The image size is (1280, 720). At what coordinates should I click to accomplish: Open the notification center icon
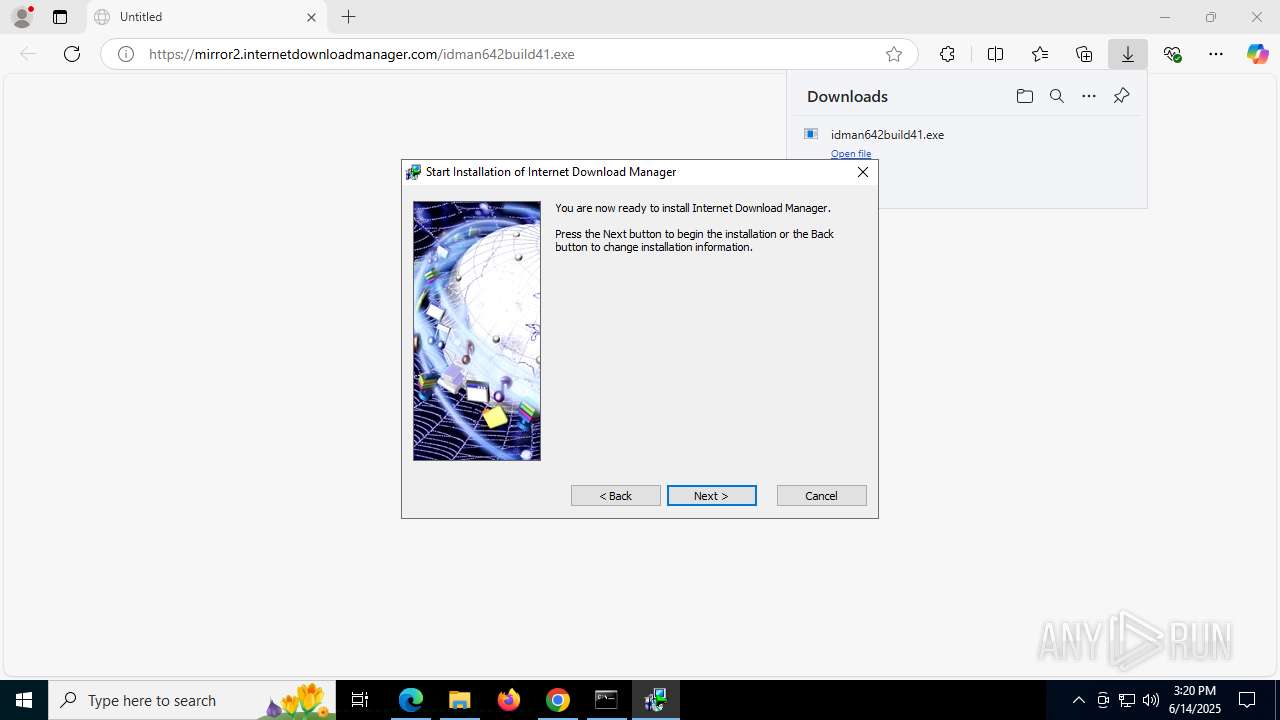point(1247,700)
